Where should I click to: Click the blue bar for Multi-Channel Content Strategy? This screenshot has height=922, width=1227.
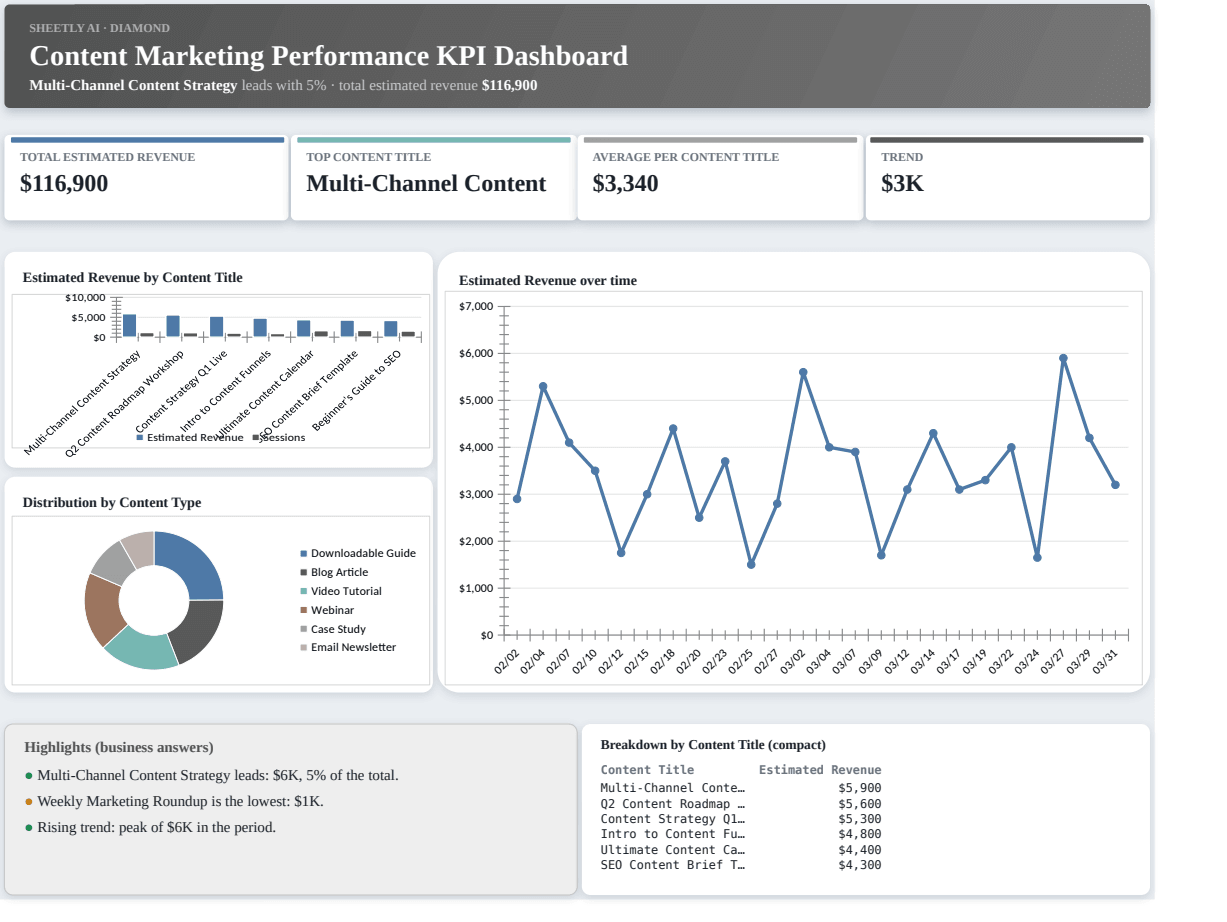[x=129, y=326]
